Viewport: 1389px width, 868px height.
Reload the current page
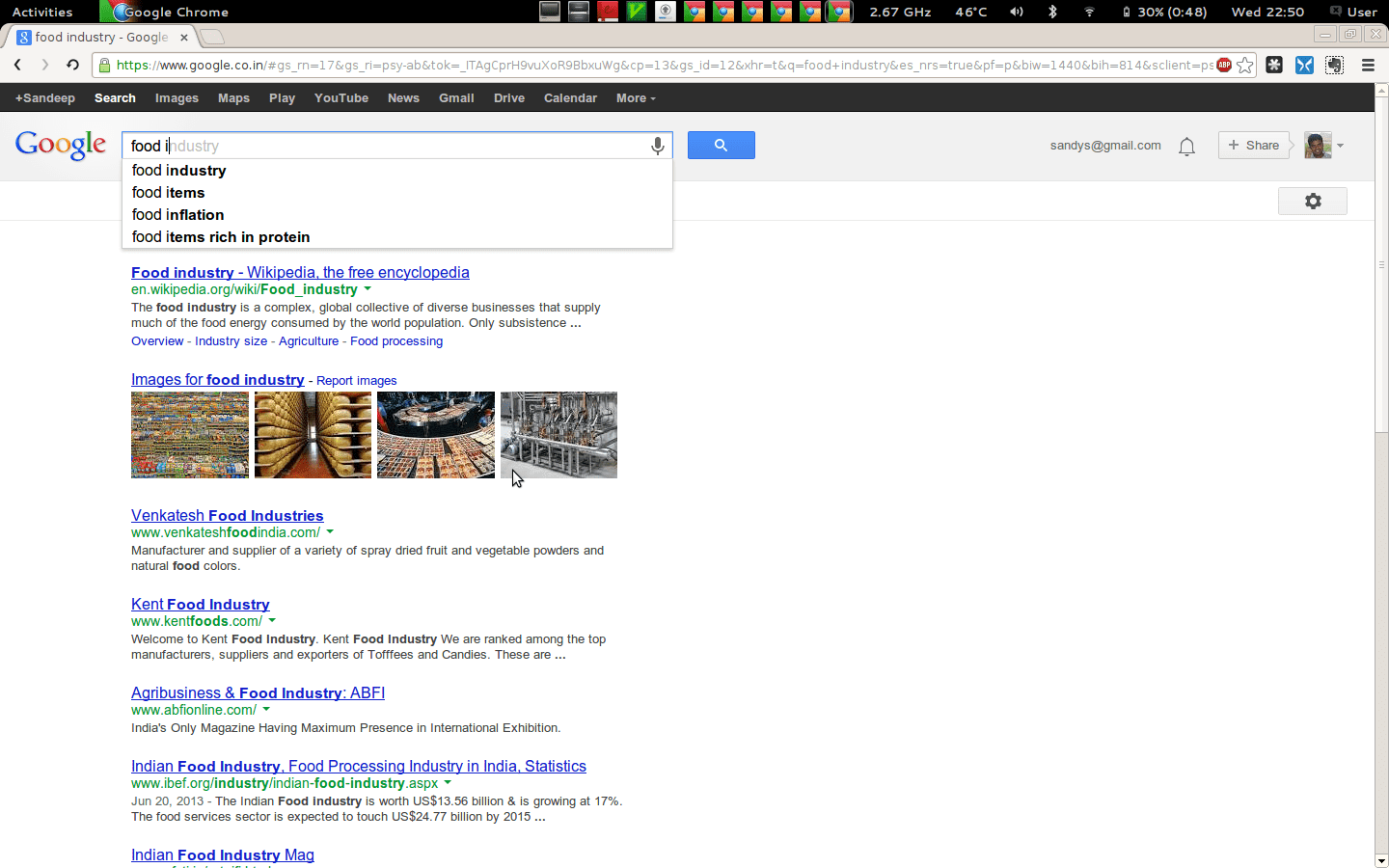tap(72, 65)
